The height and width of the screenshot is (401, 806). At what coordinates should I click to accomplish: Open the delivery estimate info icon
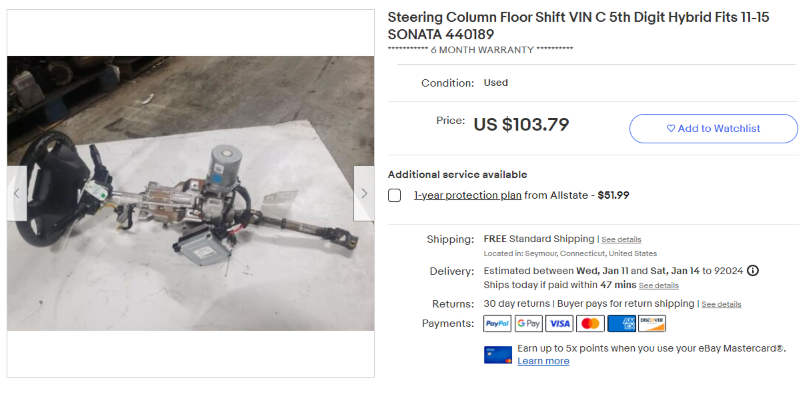click(753, 270)
